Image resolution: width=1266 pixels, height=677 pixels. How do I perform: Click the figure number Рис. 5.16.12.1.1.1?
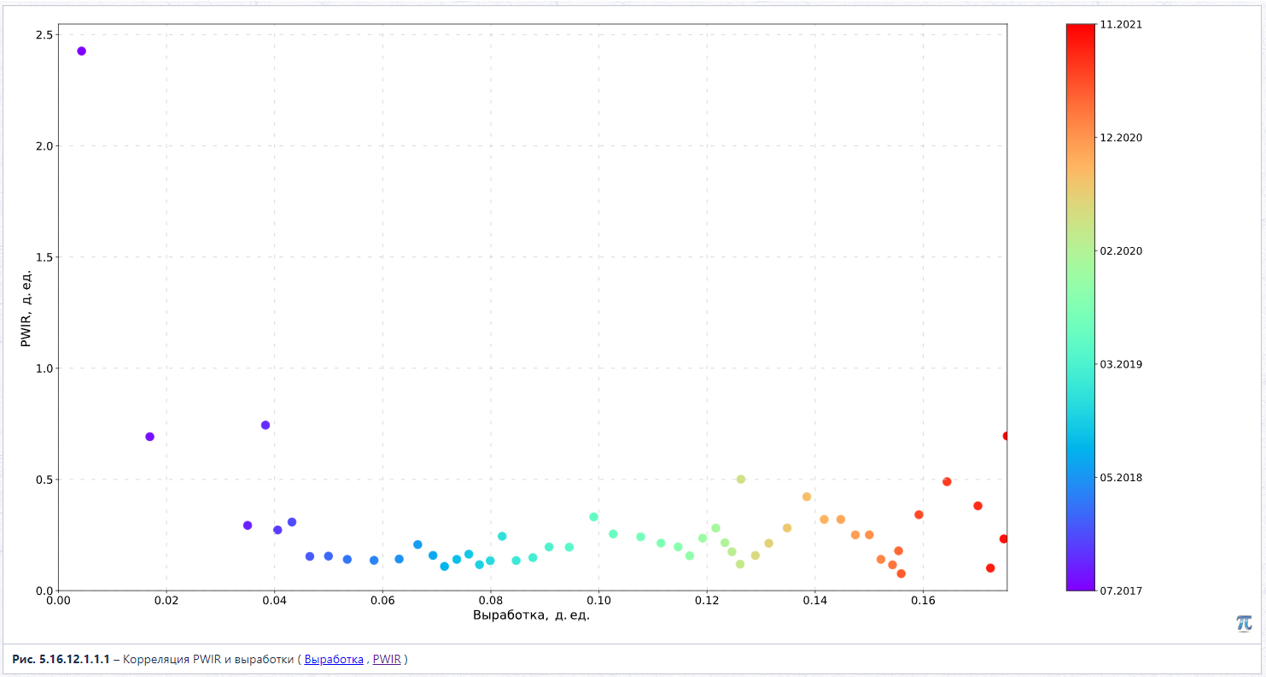tap(61, 660)
